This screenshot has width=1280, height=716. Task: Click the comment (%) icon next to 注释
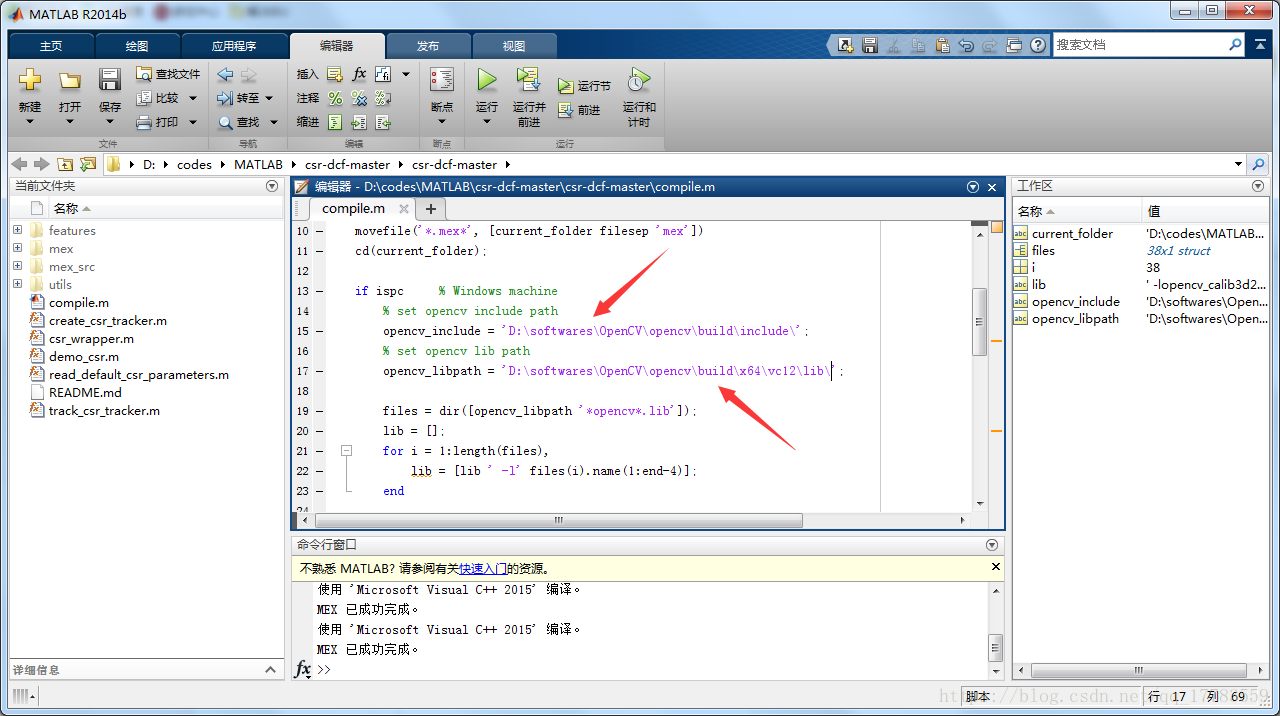(335, 98)
